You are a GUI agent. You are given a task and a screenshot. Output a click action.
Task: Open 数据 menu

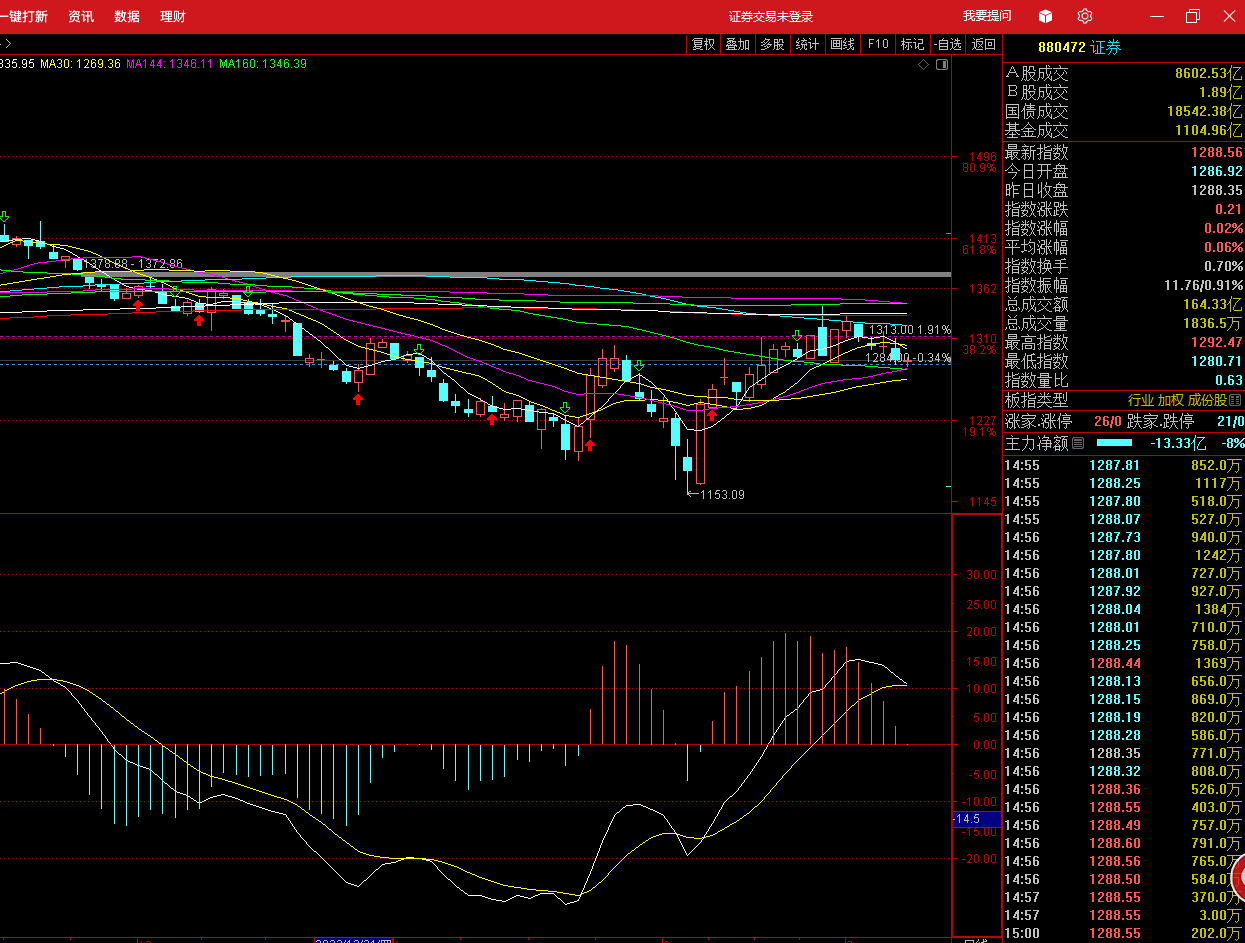point(127,16)
